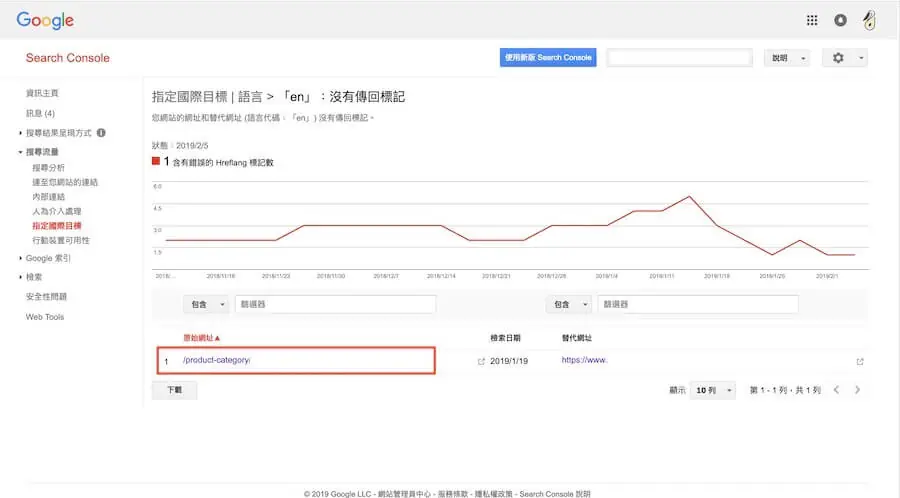900x498 pixels.
Task: Open 搜尋分析 in the sidebar
Action: [48, 168]
